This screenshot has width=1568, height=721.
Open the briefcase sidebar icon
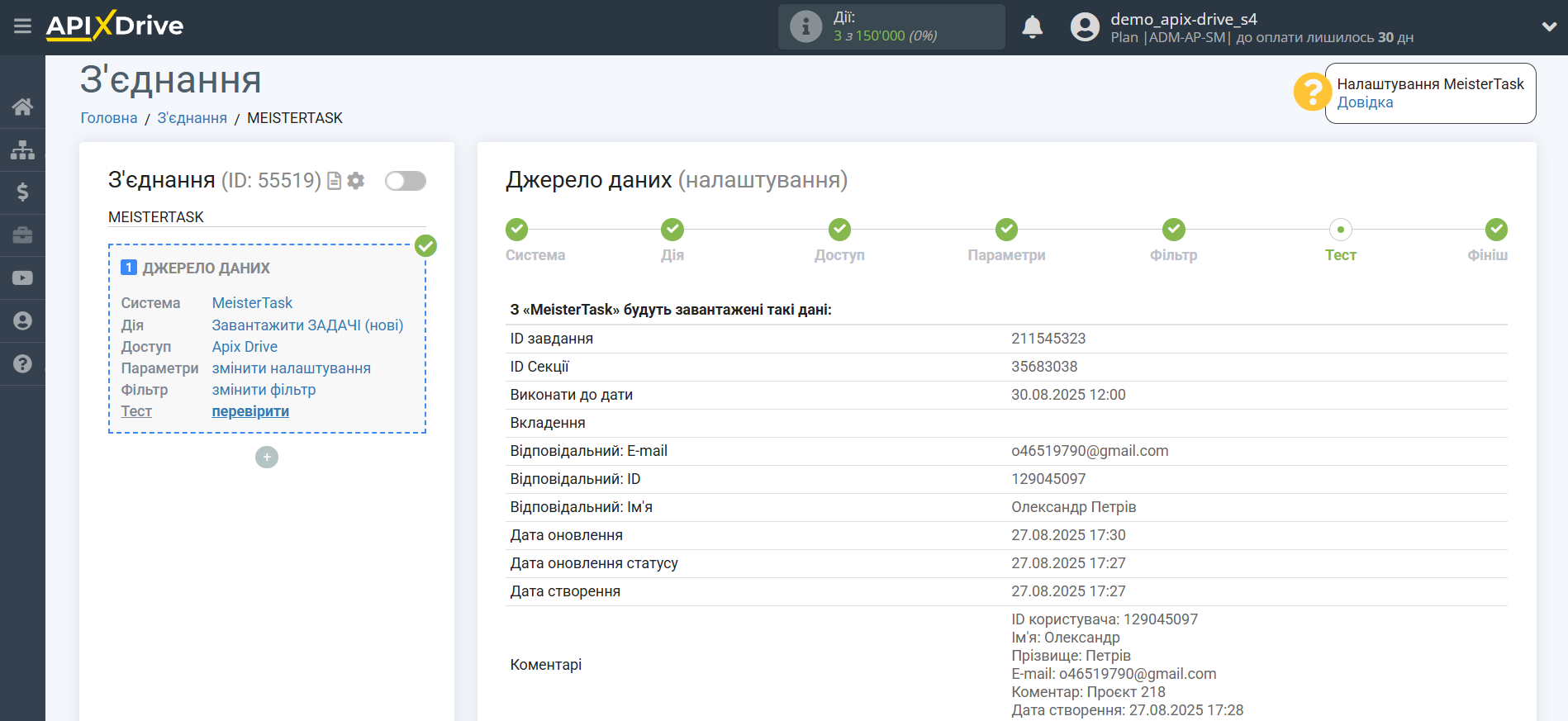tap(22, 235)
